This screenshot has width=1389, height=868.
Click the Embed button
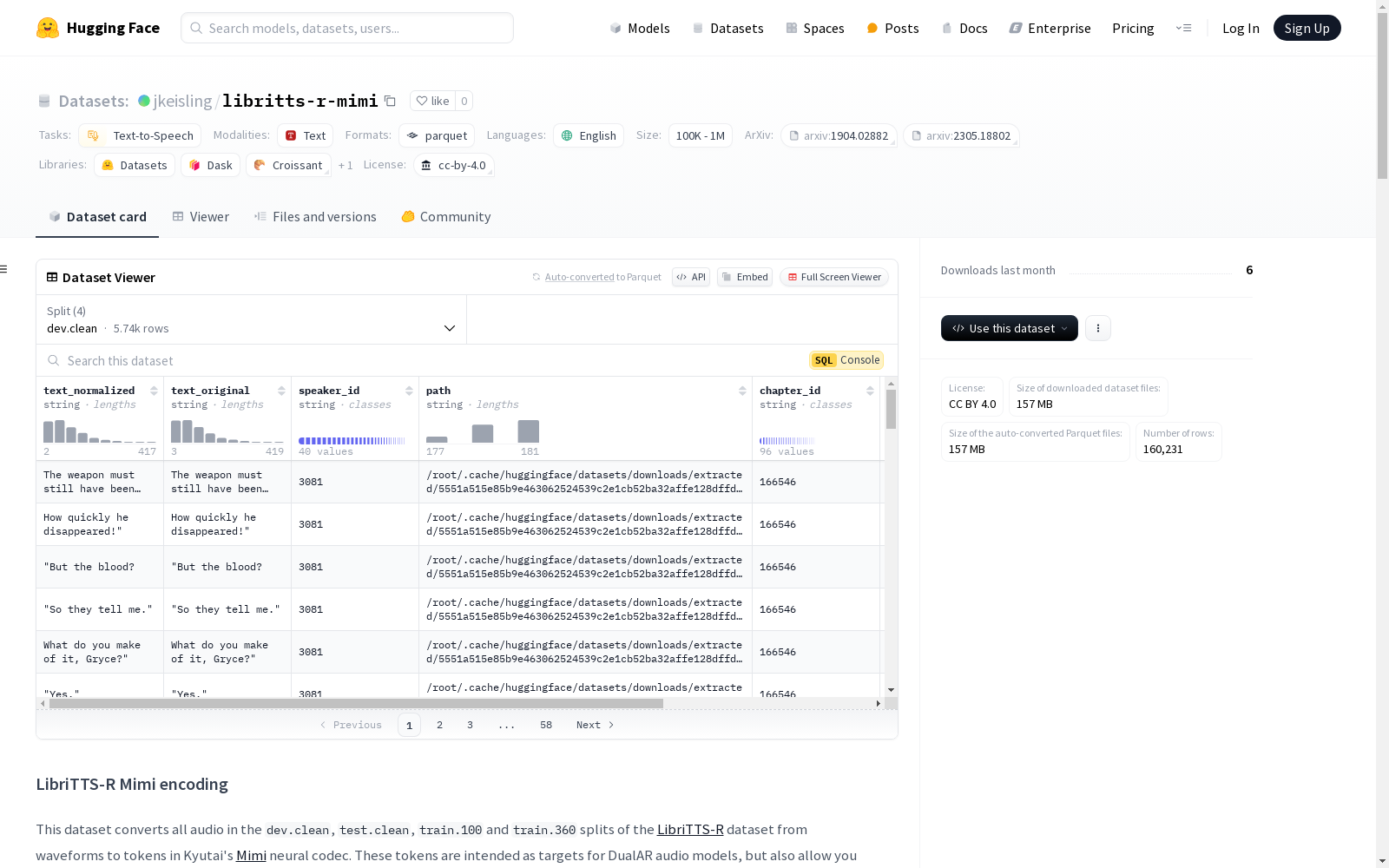(745, 277)
